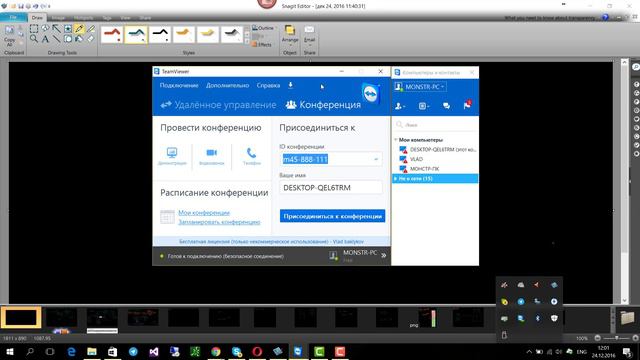Switch to the Конференция tab

(x=323, y=105)
